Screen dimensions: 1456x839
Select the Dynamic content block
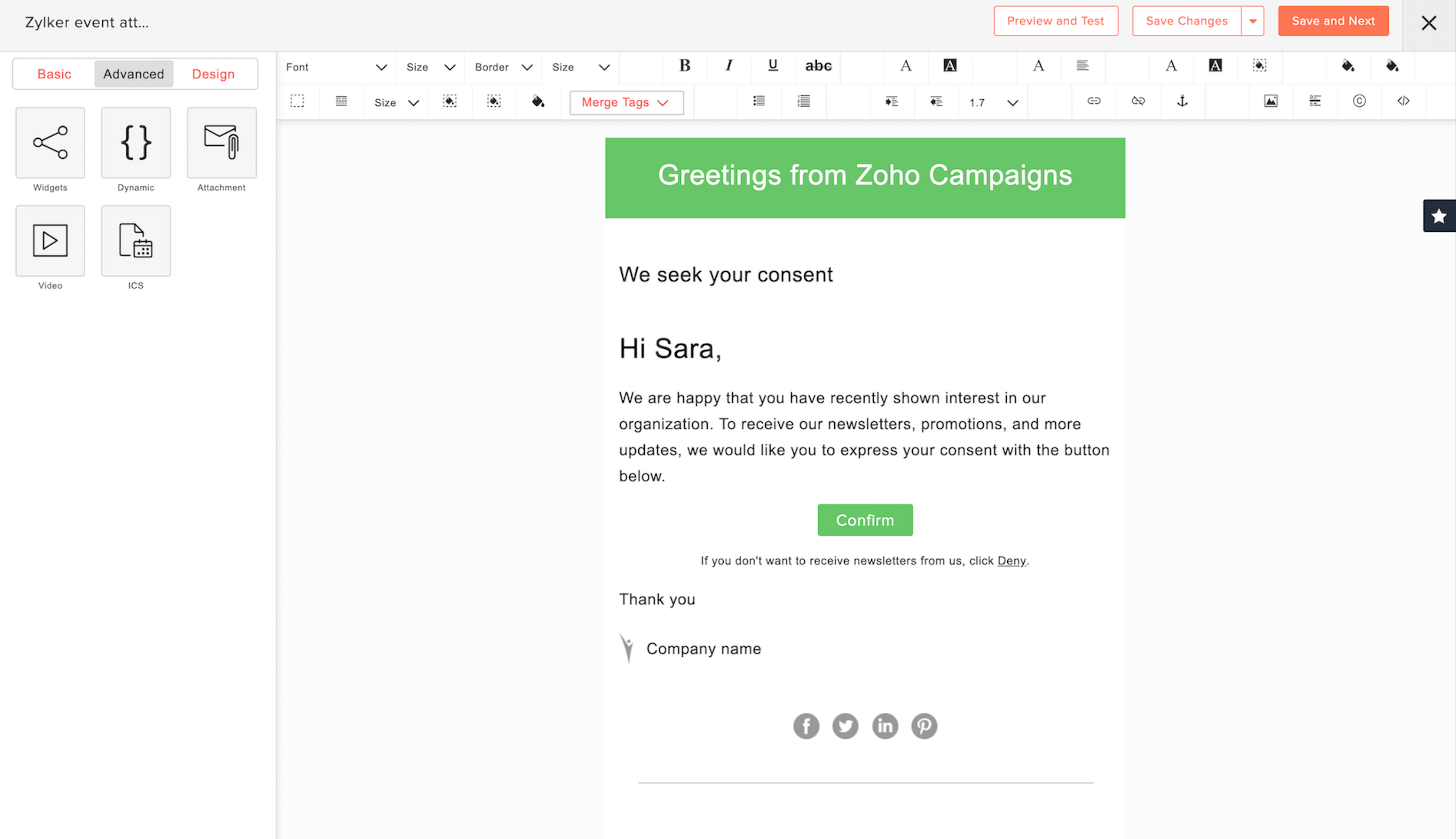136,142
